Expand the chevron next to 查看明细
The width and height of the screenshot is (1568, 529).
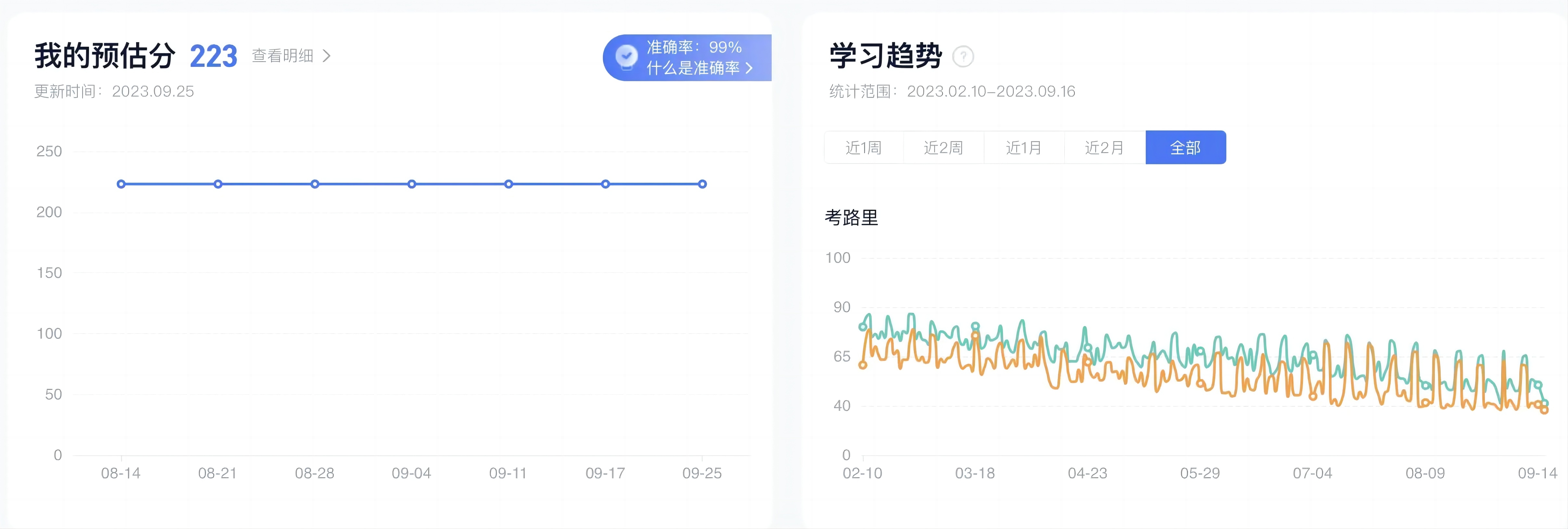(x=327, y=56)
